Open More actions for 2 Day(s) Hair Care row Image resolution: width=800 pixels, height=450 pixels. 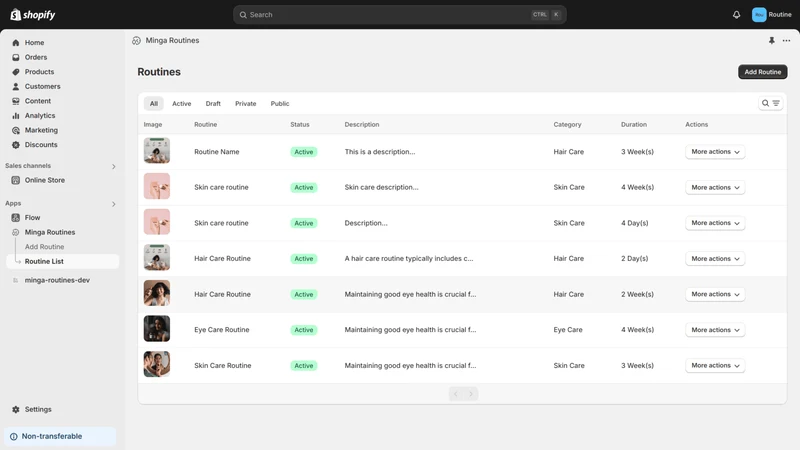[715, 259]
